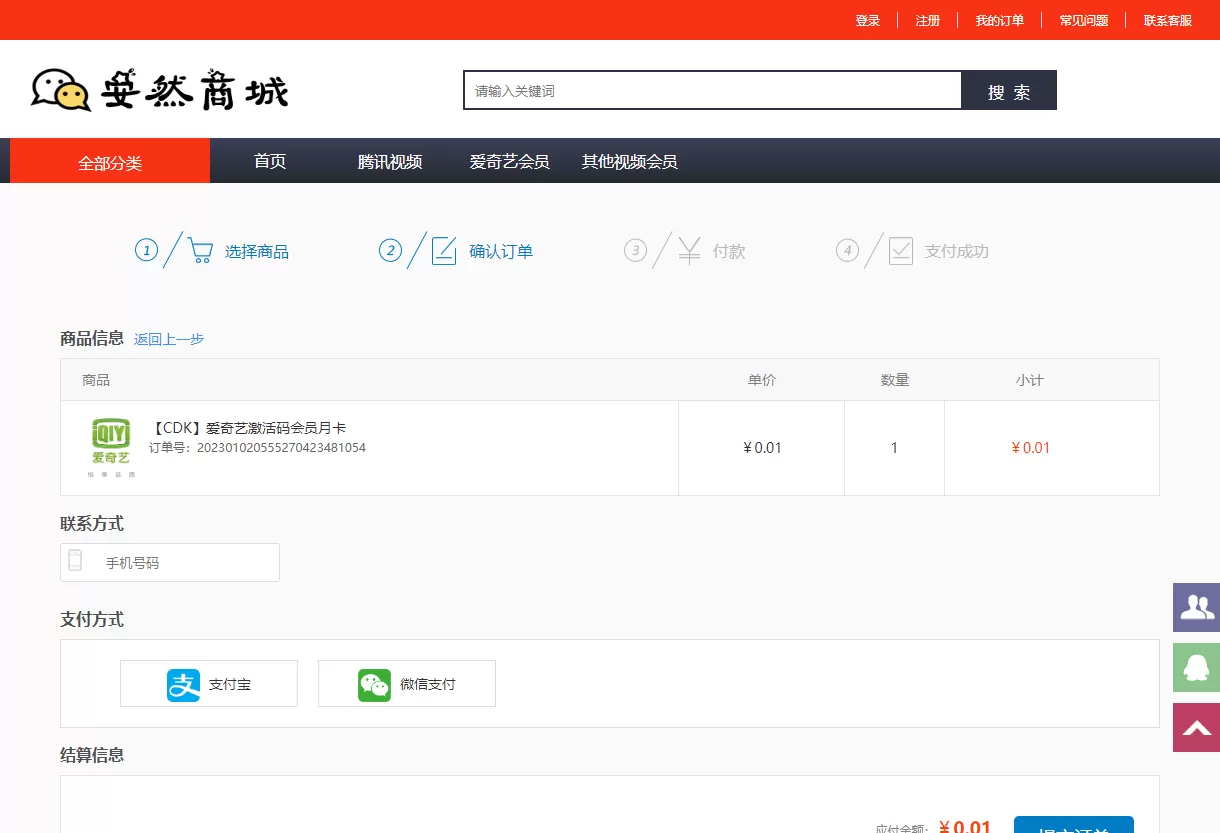The height and width of the screenshot is (833, 1220).
Task: Click the 注册 register link
Action: click(x=928, y=20)
